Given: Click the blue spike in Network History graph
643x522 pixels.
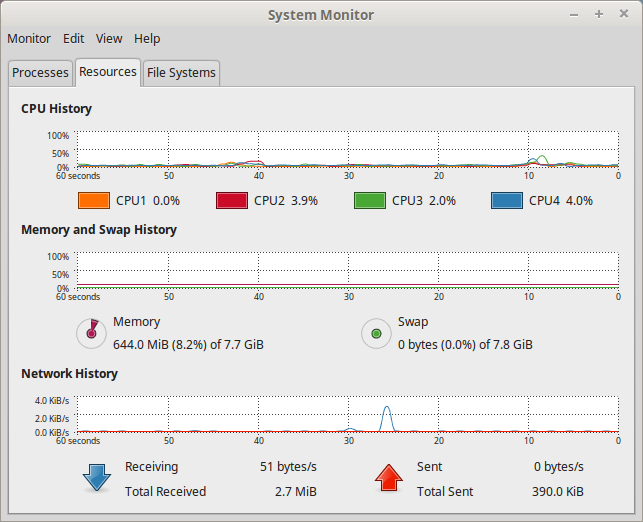Looking at the screenshot, I should [387, 418].
